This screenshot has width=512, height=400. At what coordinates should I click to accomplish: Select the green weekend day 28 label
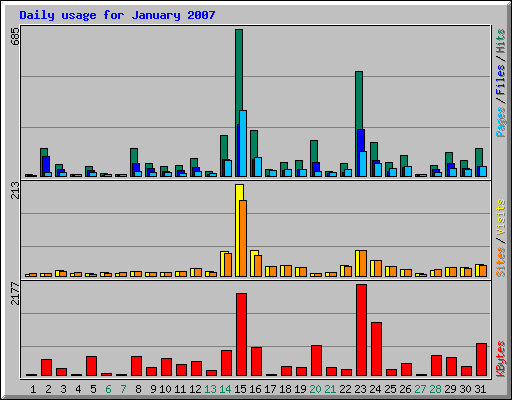[435, 389]
